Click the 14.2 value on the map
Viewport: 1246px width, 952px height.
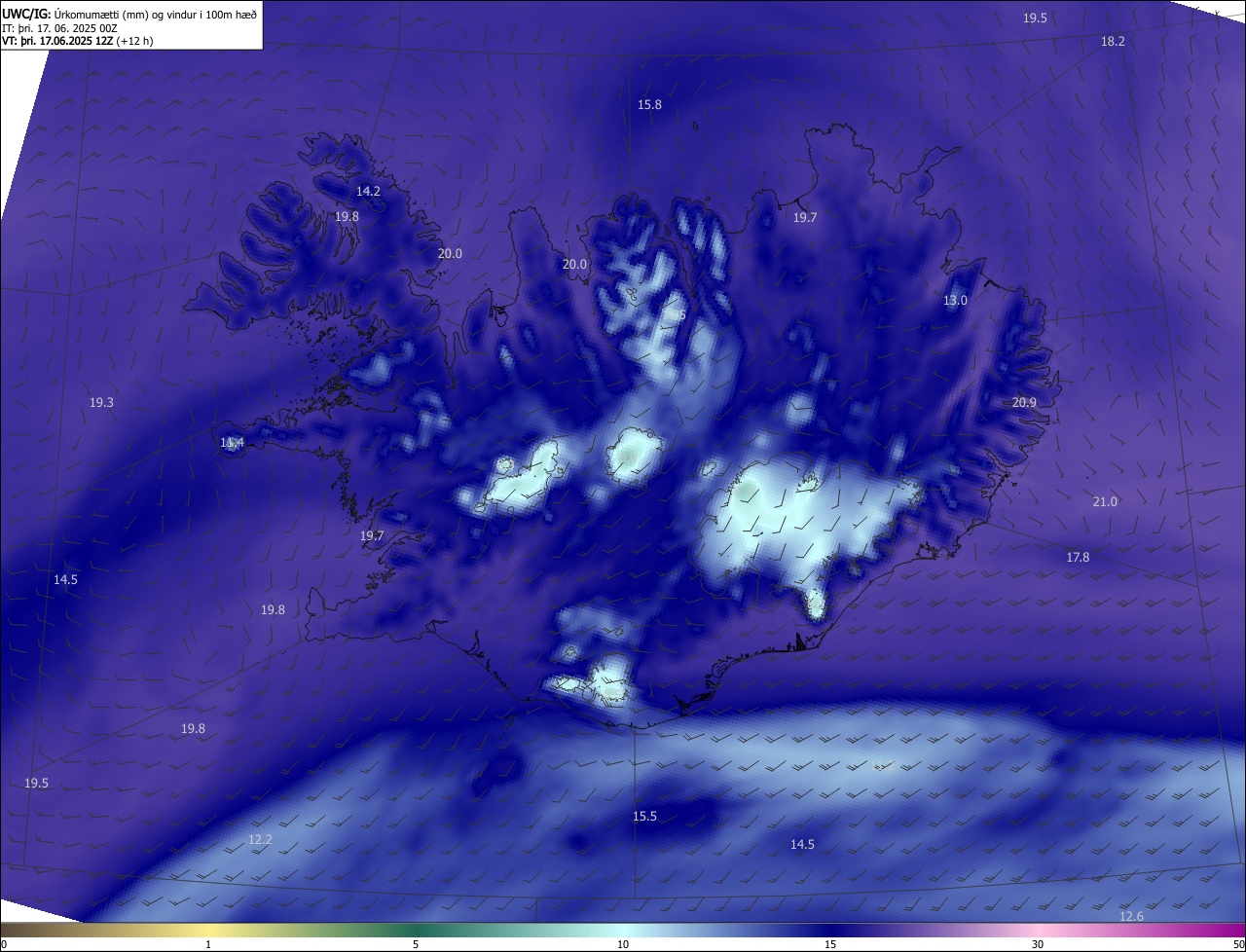click(368, 192)
